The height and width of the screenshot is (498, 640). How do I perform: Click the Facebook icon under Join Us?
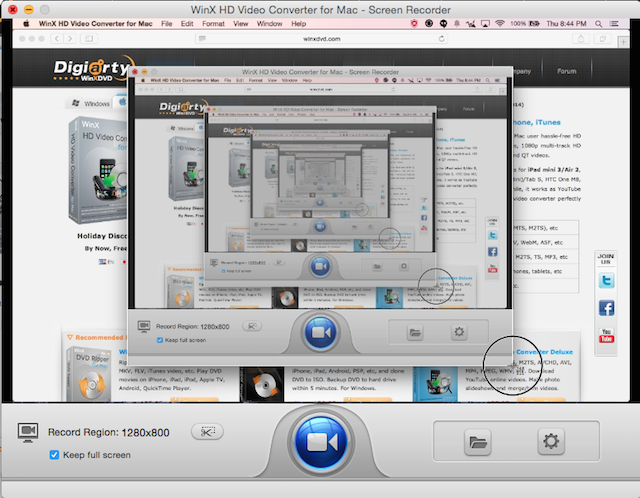click(x=606, y=308)
